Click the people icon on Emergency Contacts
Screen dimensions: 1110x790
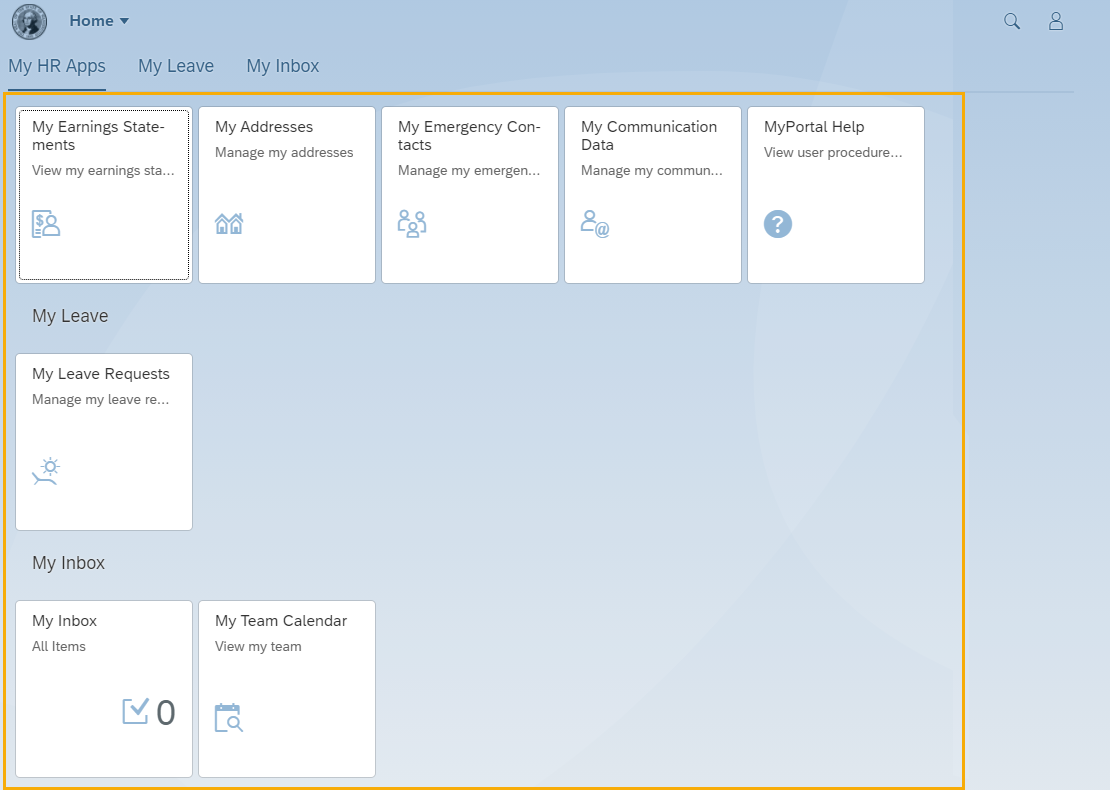(412, 223)
